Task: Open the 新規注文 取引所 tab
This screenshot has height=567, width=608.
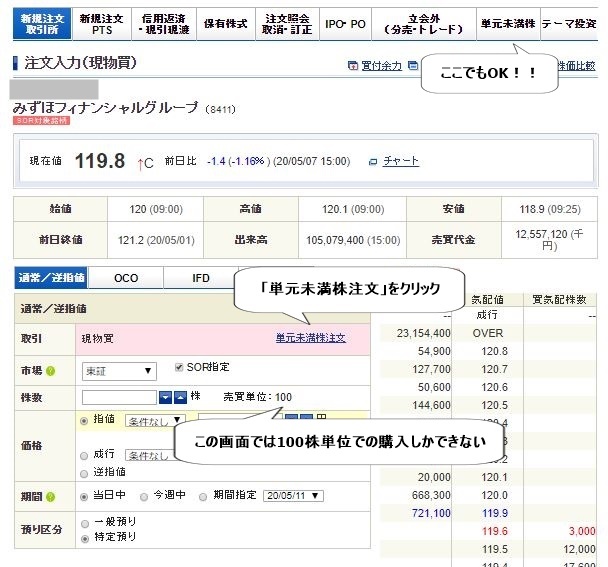Action: (42, 24)
